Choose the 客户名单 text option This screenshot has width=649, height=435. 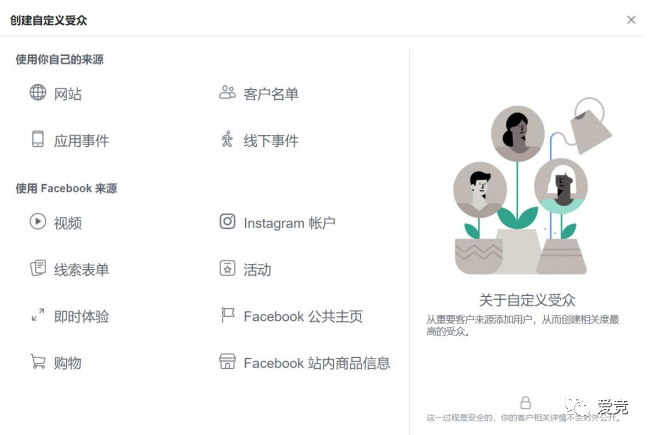tap(271, 94)
